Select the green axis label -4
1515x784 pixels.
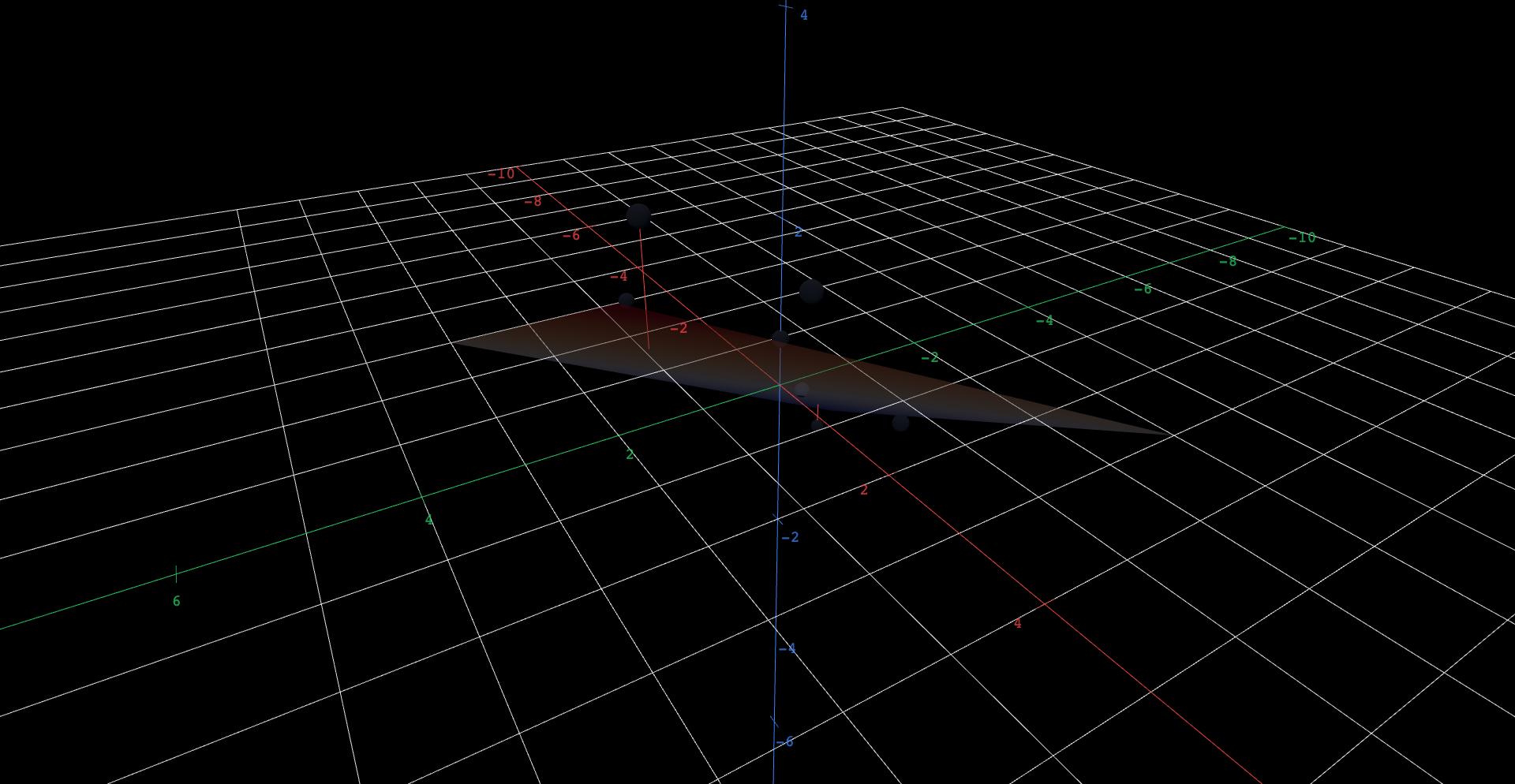1044,320
